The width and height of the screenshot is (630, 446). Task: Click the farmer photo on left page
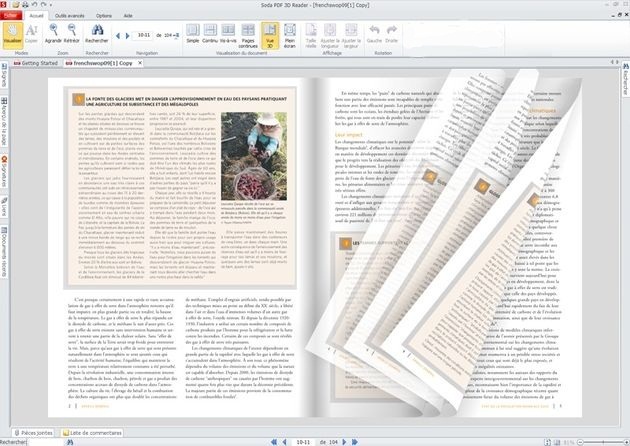click(254, 156)
